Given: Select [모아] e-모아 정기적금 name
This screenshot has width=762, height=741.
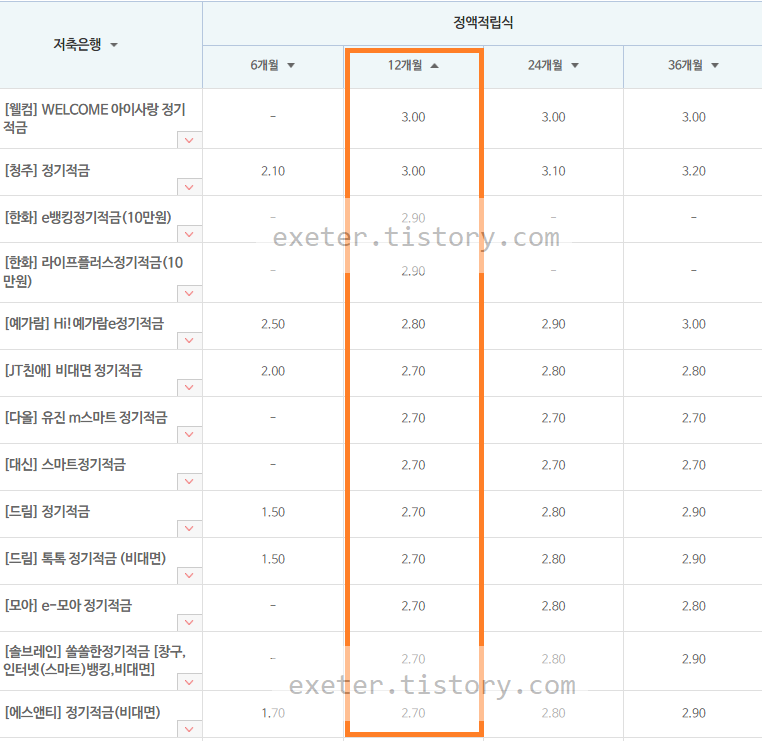Looking at the screenshot, I should [x=68, y=605].
